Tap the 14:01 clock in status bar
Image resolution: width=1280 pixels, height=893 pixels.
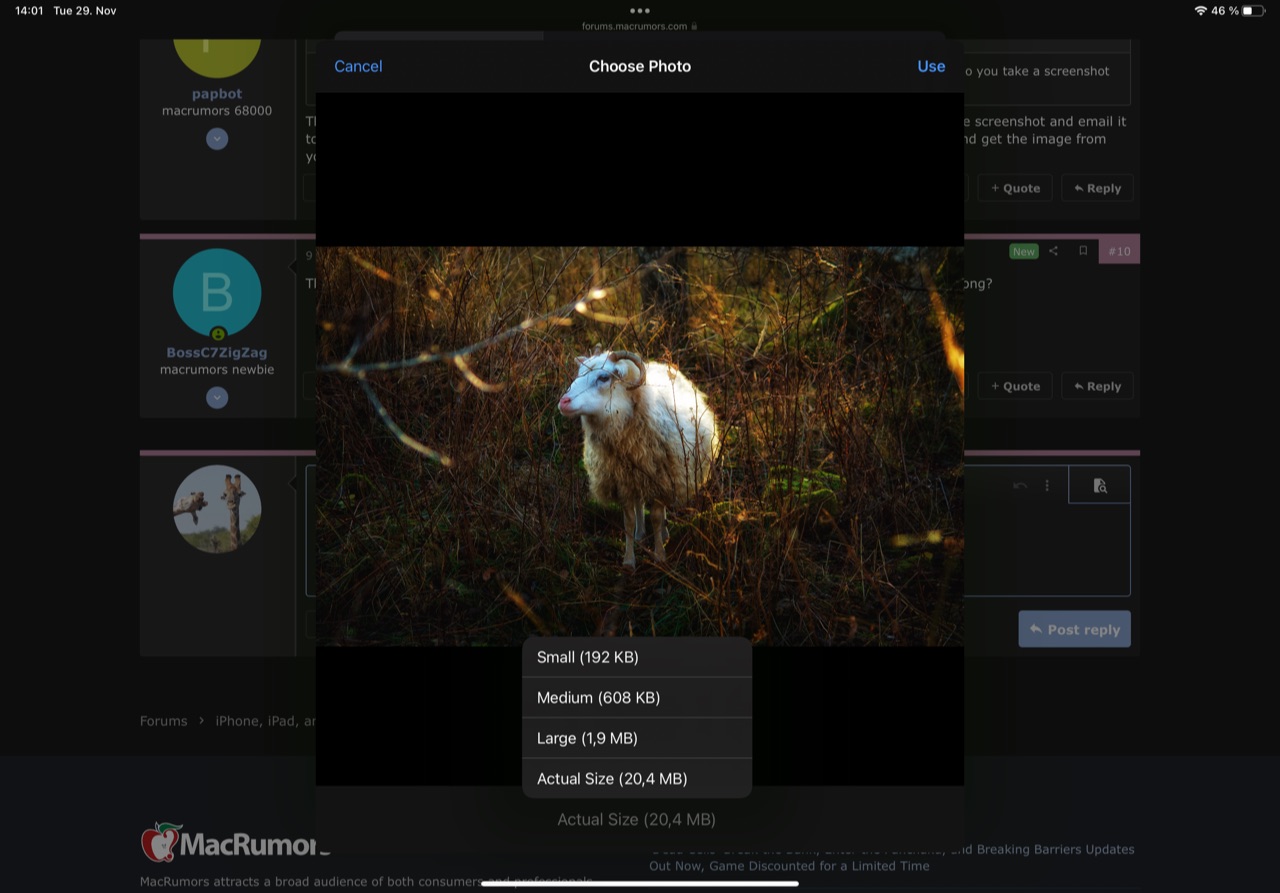[x=29, y=10]
